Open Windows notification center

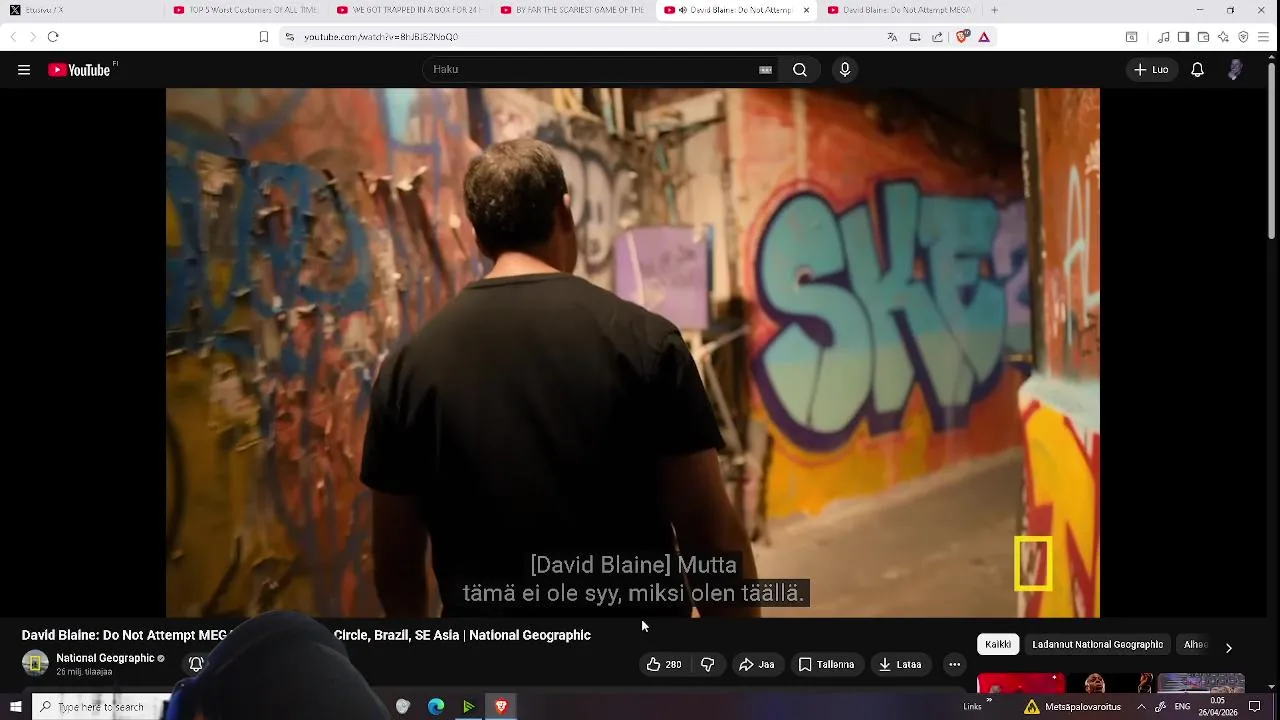(1255, 707)
